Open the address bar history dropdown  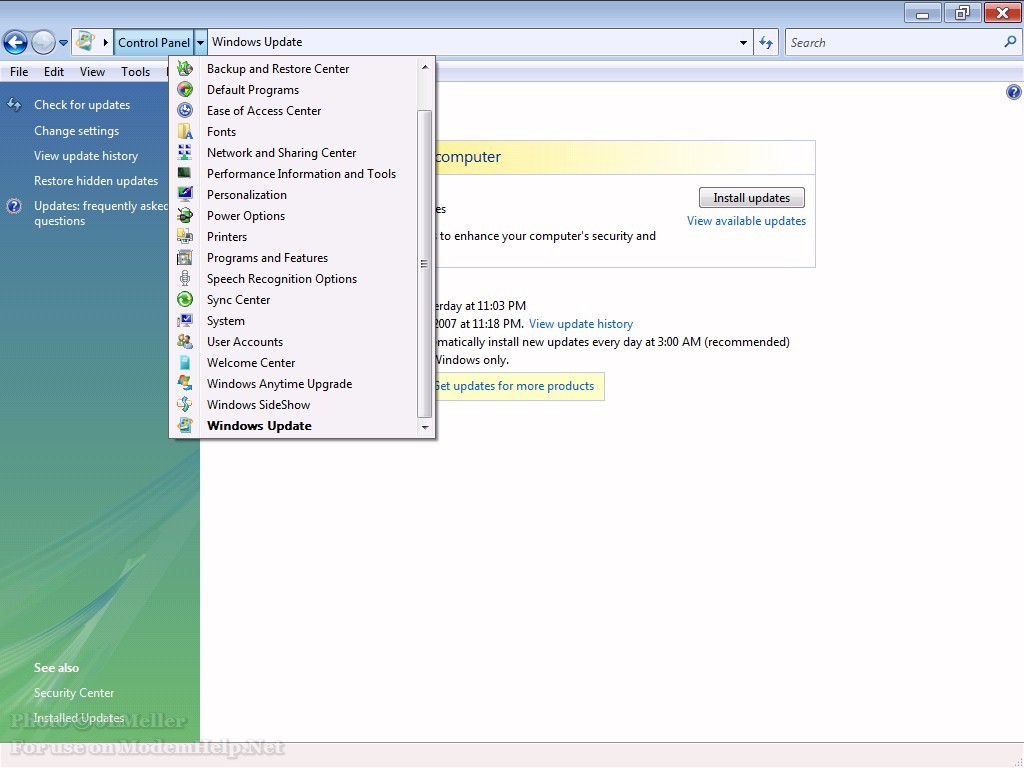pos(743,42)
